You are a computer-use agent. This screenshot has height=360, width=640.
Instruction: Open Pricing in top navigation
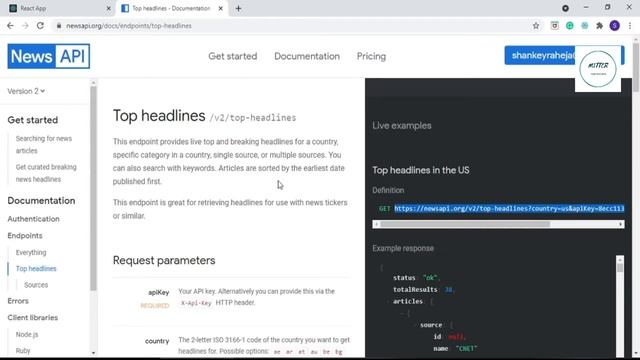tap(371, 56)
